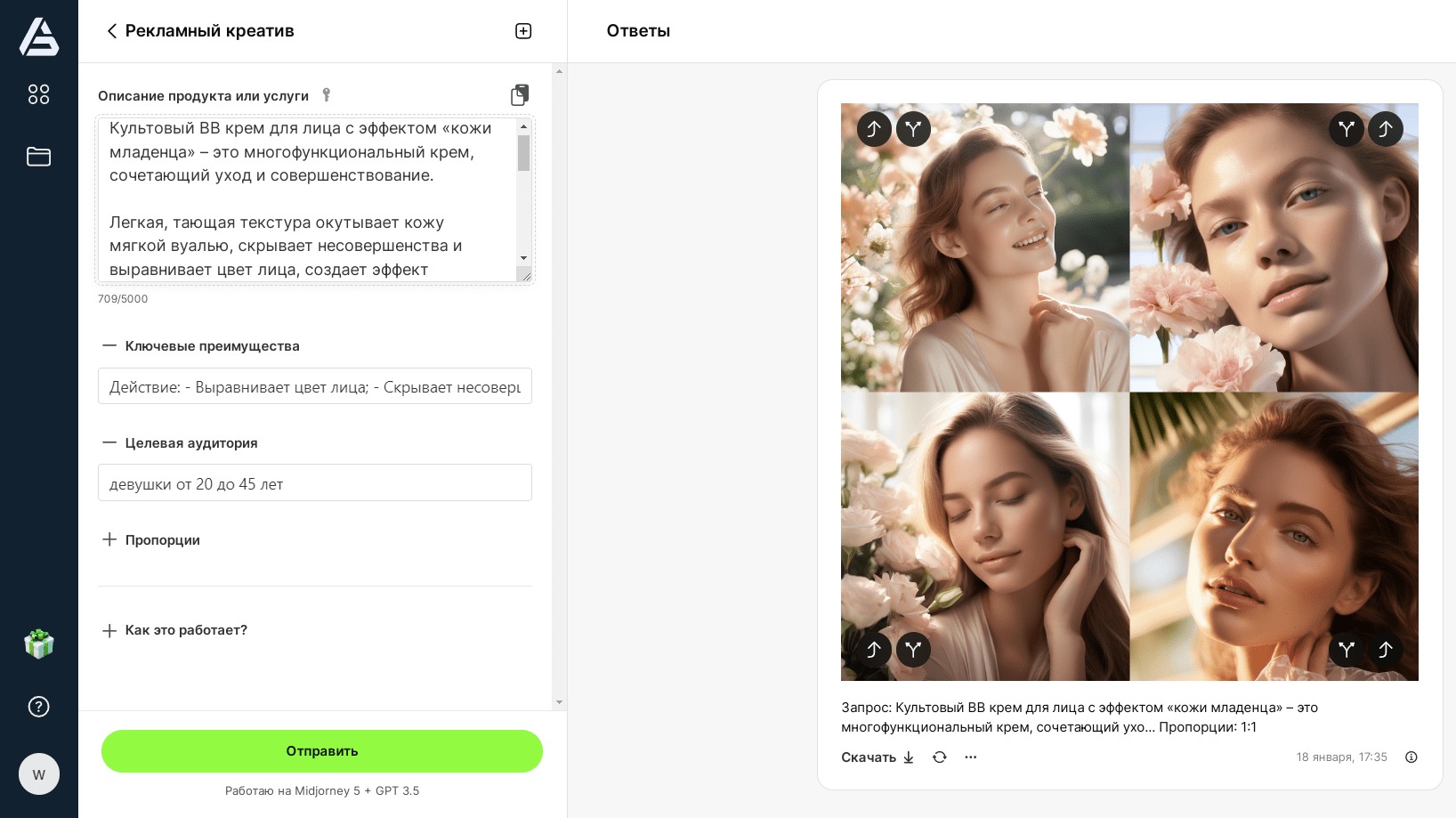Regenerate the answer with refresh icon
Viewport: 1456px width, 818px height.
940,757
